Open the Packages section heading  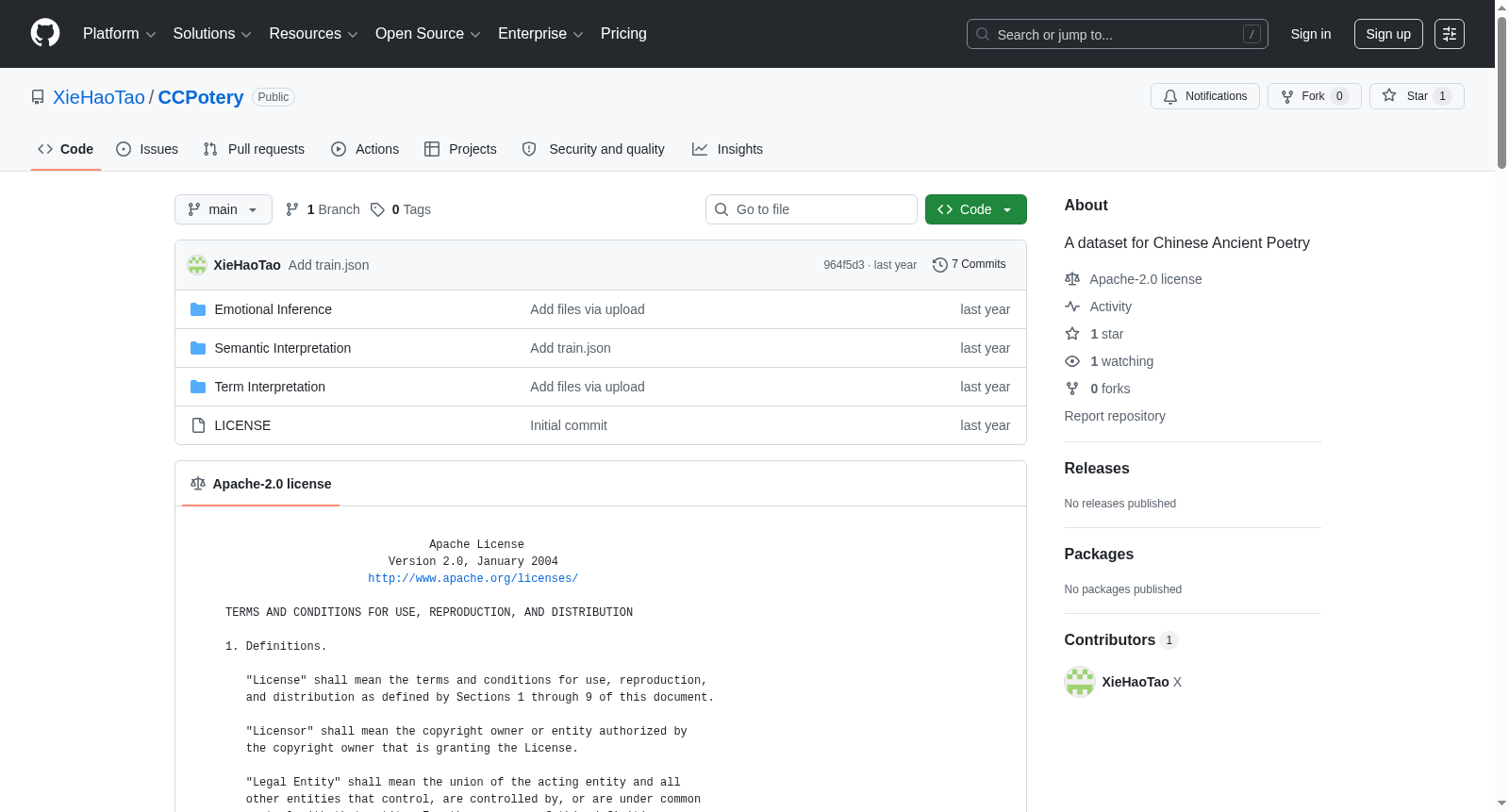(1099, 554)
